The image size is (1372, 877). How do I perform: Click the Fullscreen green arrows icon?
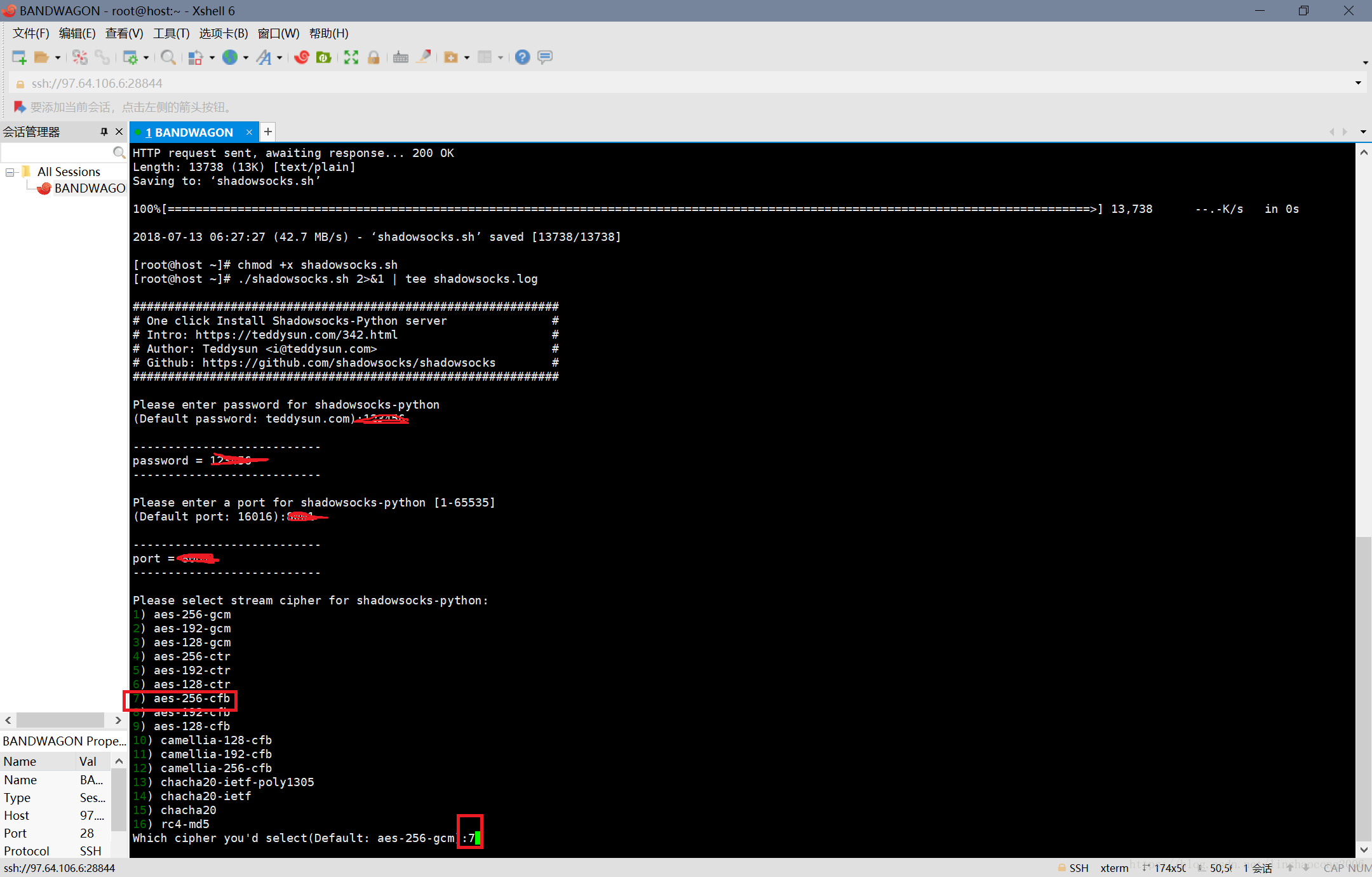point(351,57)
